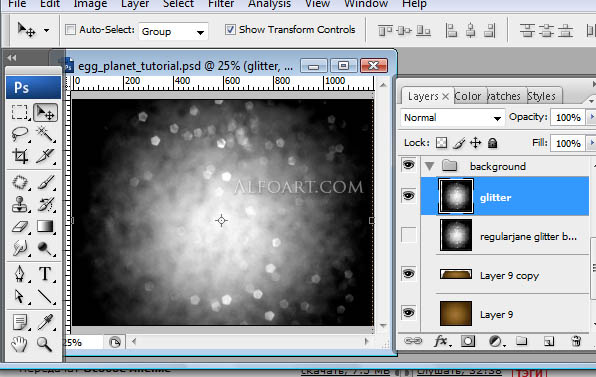Click the Opacity value field
This screenshot has width=596, height=377.
tap(568, 118)
